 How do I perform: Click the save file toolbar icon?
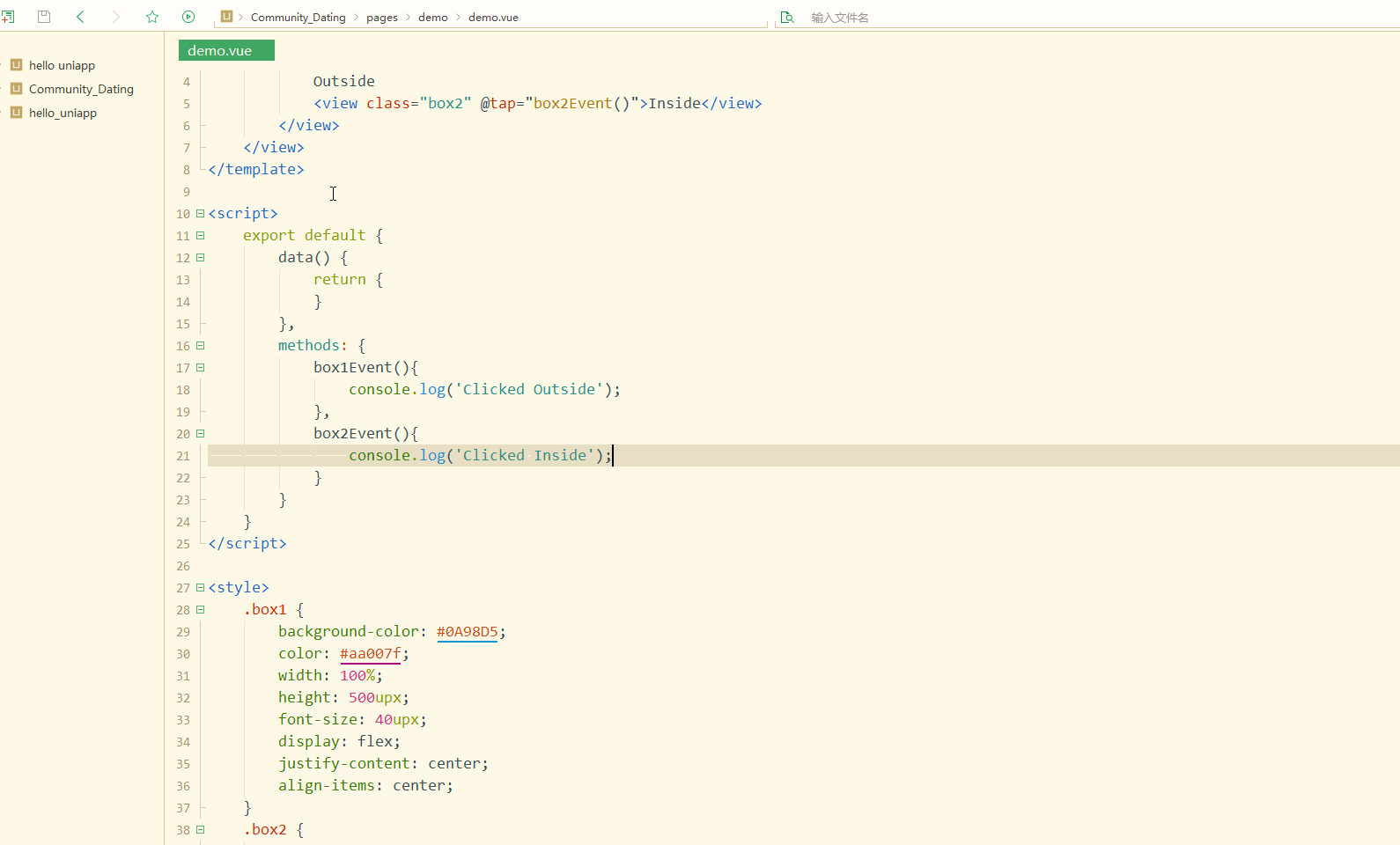[x=44, y=17]
